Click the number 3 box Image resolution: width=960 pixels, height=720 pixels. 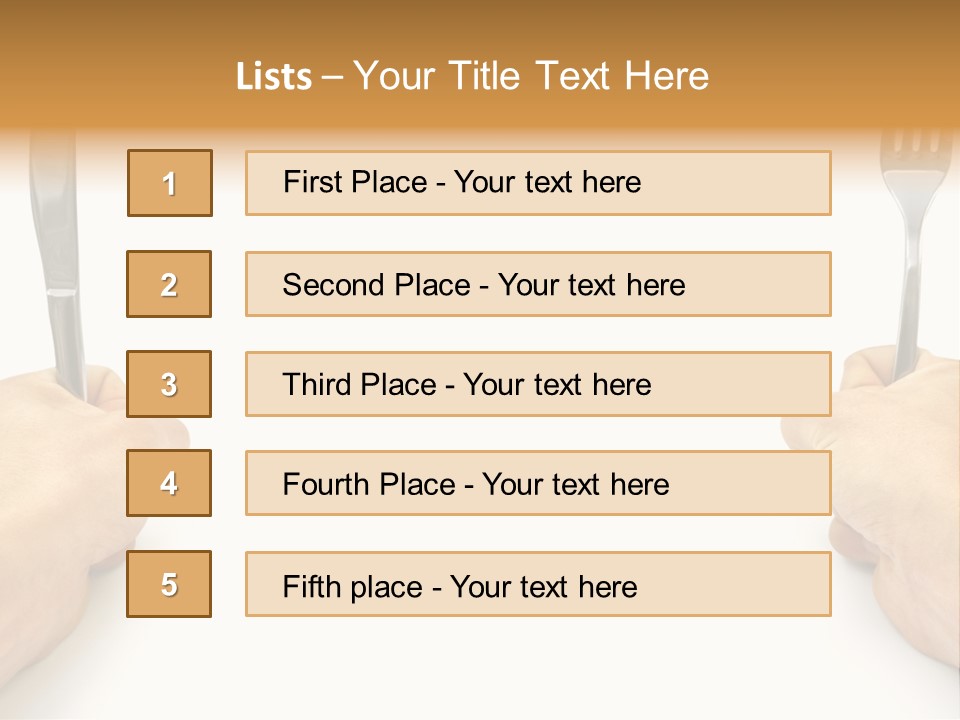tap(169, 384)
